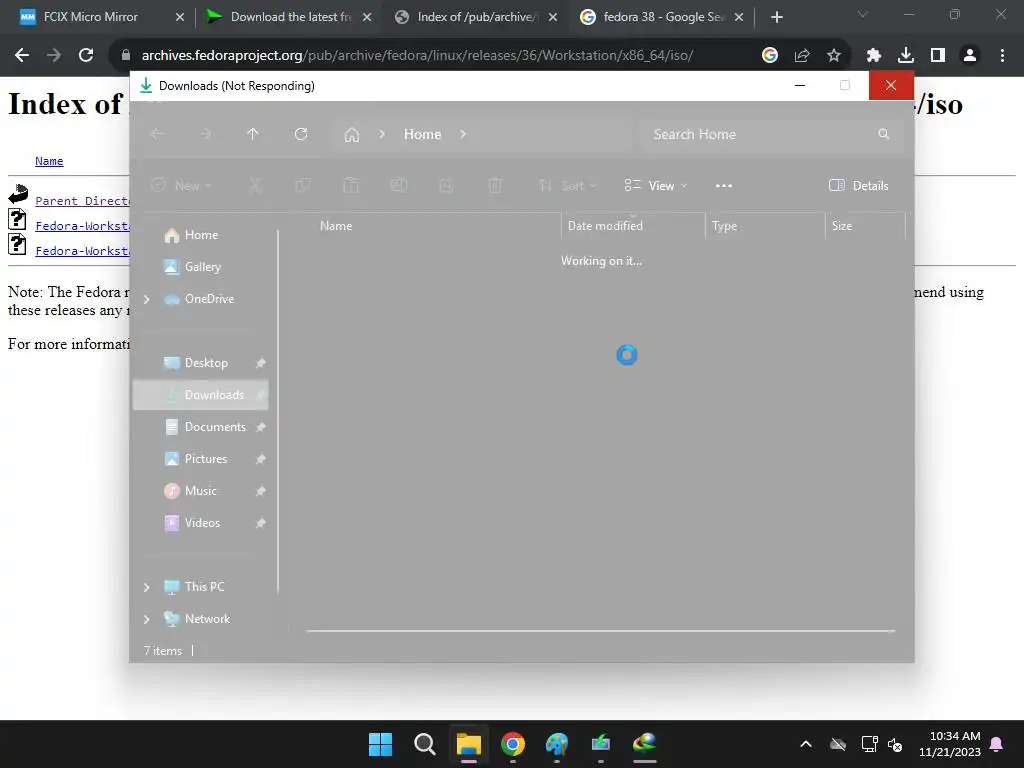Open Chrome downloads tray icon
The height and width of the screenshot is (768, 1024).
coord(905,56)
